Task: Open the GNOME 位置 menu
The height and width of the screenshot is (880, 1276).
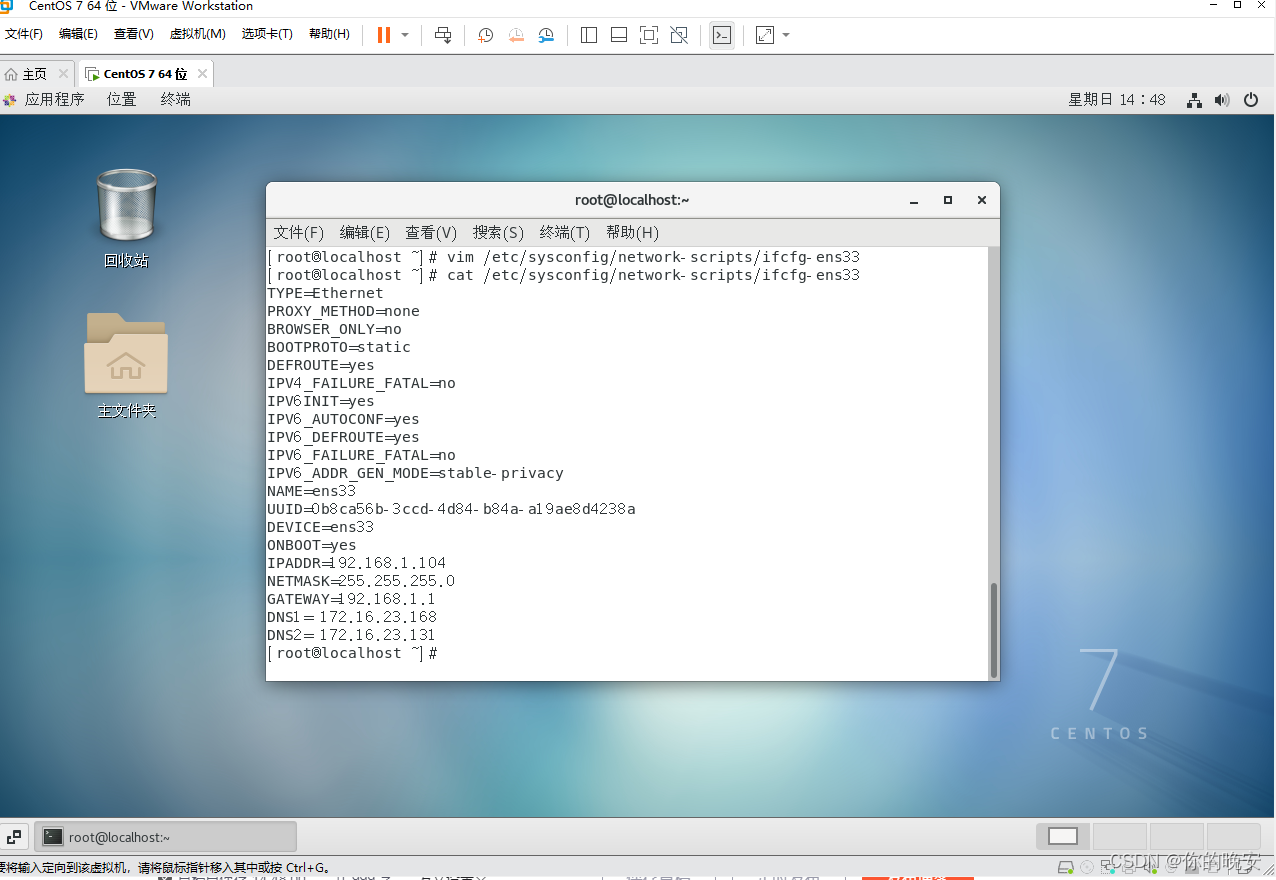Action: point(122,99)
